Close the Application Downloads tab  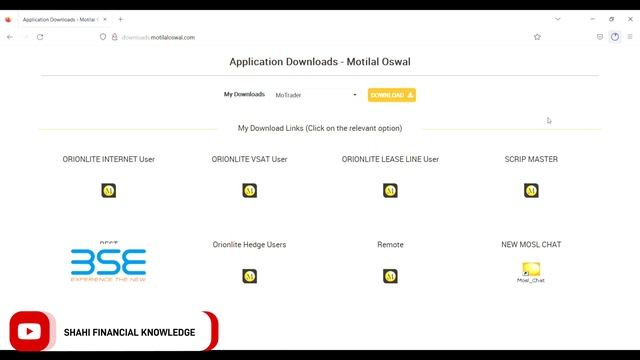click(x=105, y=20)
